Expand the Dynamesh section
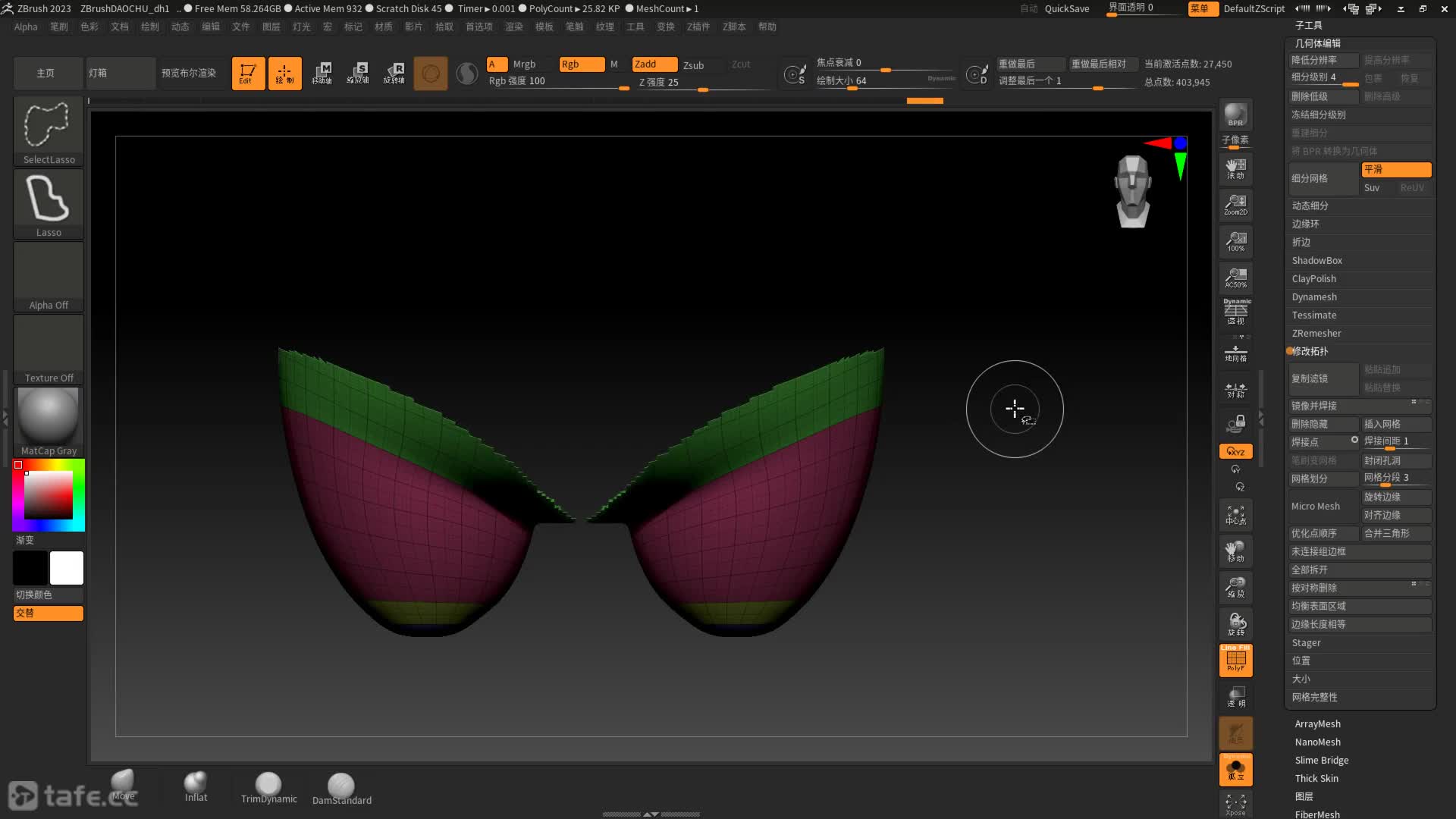Image resolution: width=1456 pixels, height=819 pixels. pos(1314,297)
